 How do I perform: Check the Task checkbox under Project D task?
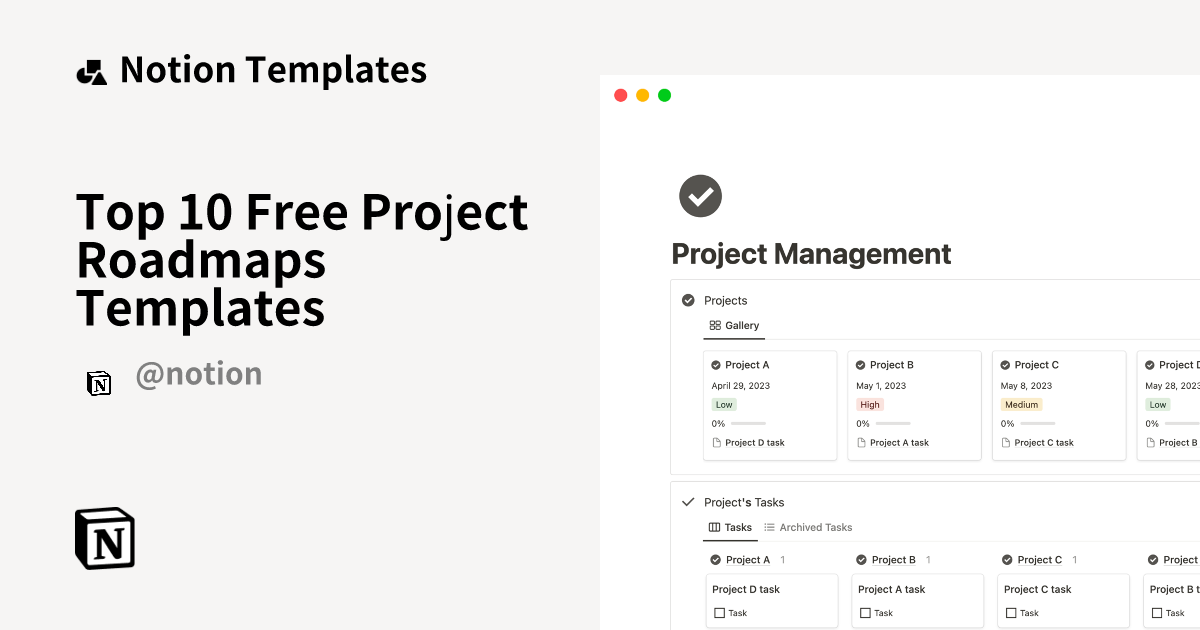tap(718, 612)
